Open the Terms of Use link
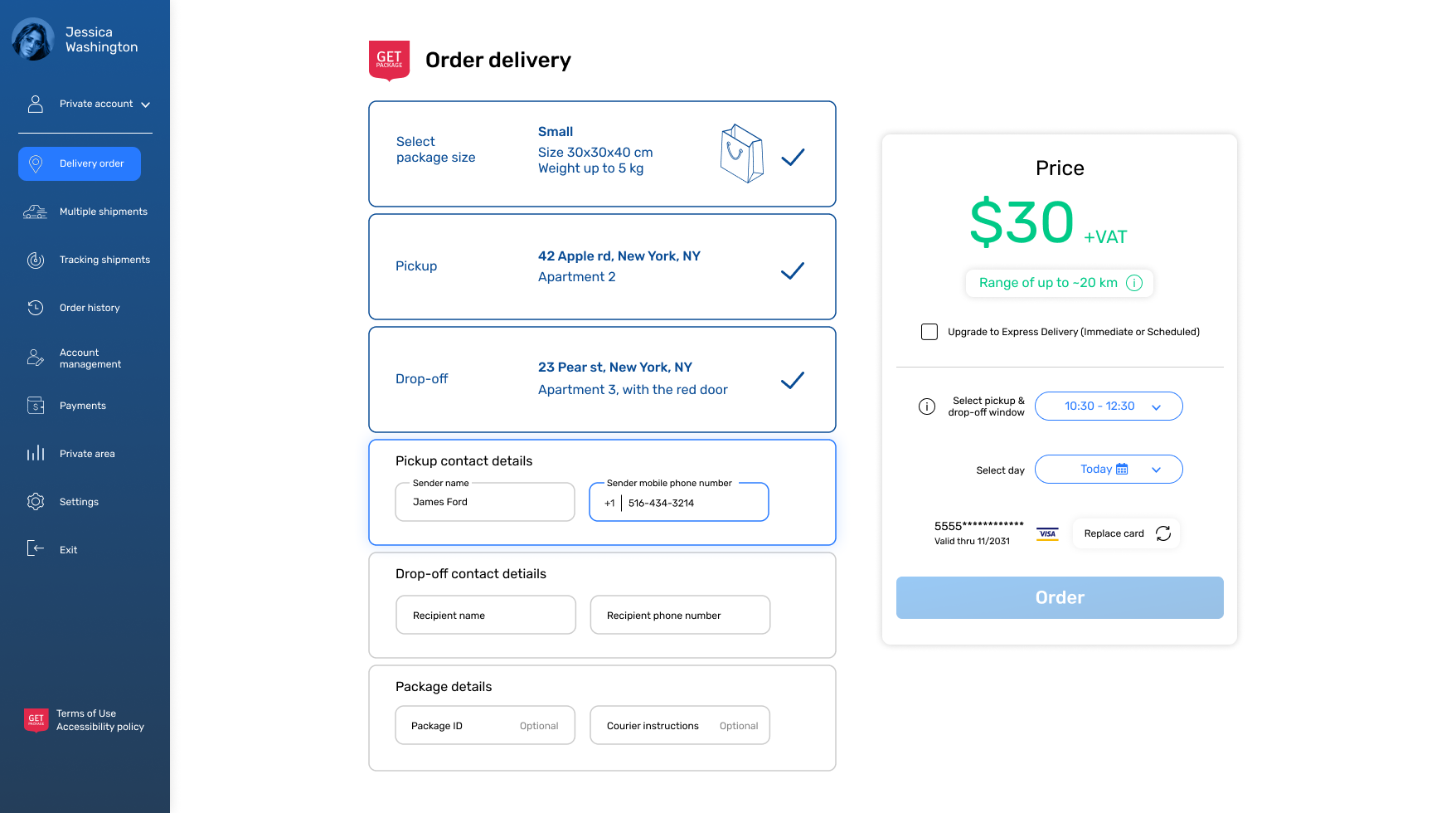1456x813 pixels. [x=86, y=713]
